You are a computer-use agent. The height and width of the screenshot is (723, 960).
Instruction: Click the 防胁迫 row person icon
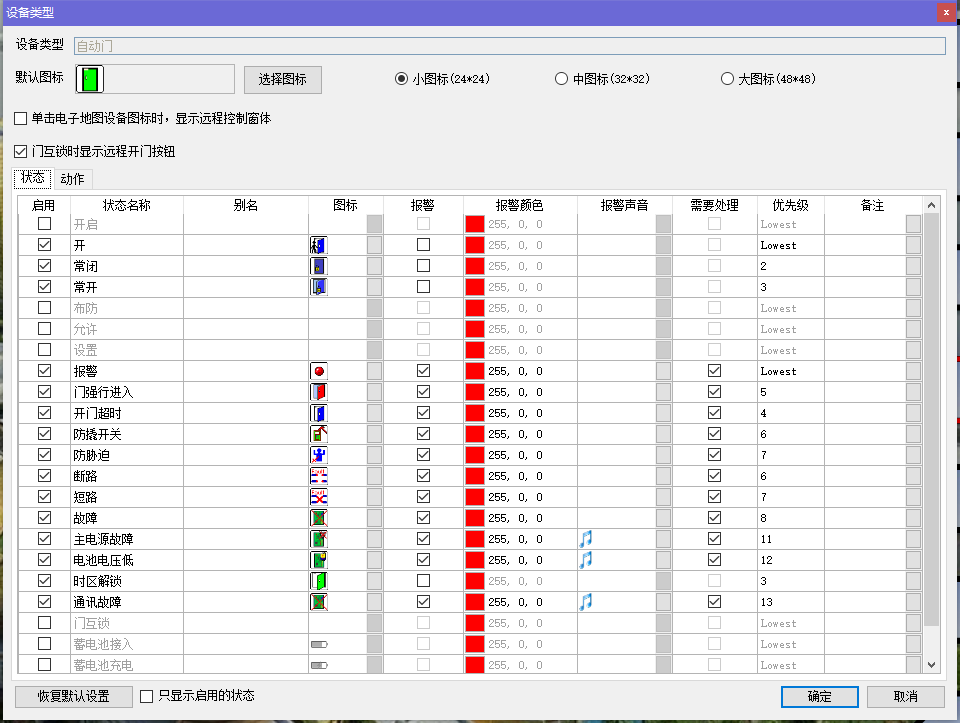click(x=319, y=455)
